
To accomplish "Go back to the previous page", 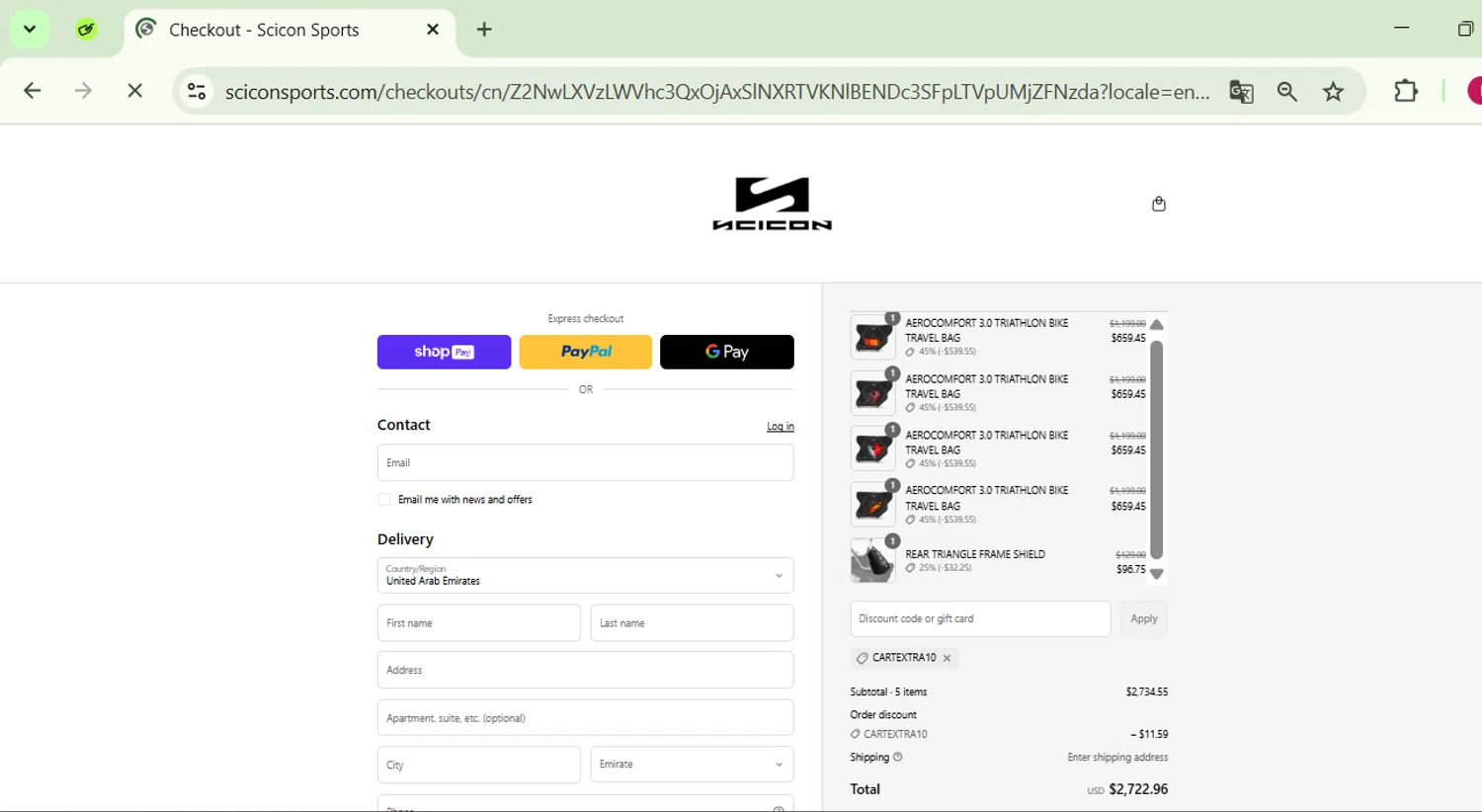I will coord(32,91).
